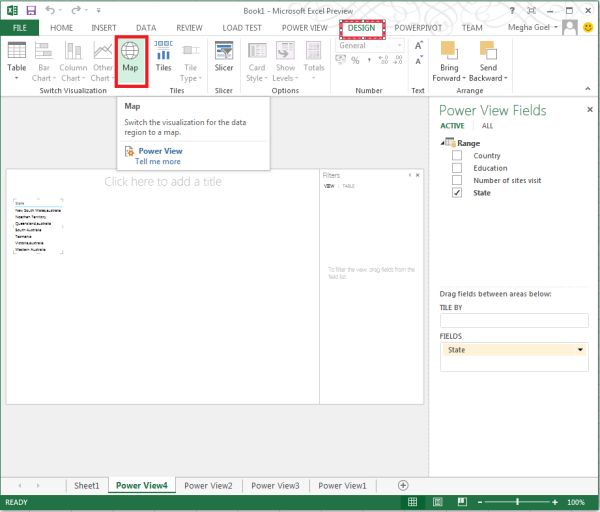Click the zoom slider handle
The width and height of the screenshot is (600, 512).
[517, 502]
